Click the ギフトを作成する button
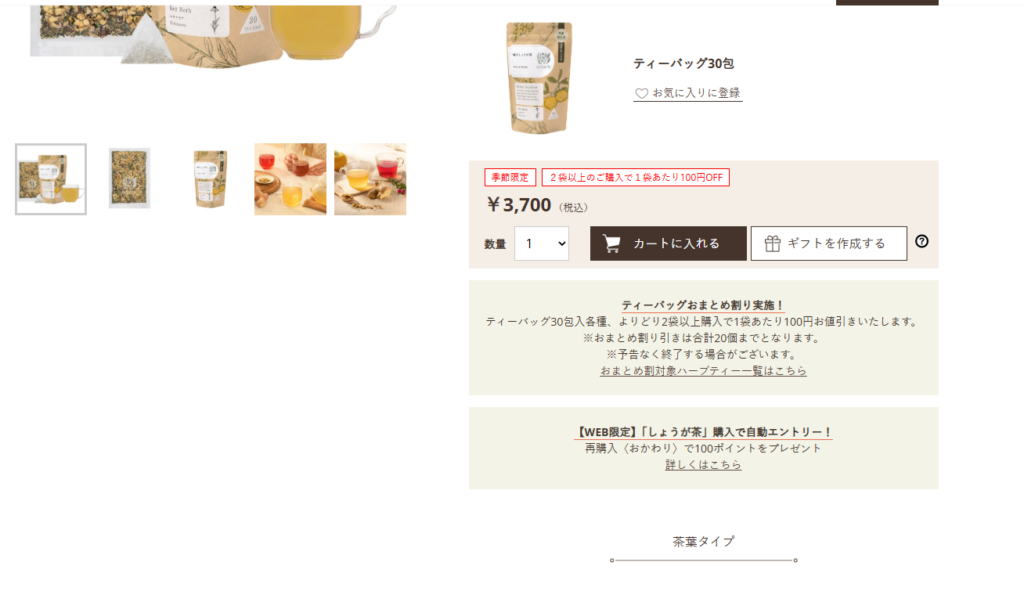 [829, 244]
